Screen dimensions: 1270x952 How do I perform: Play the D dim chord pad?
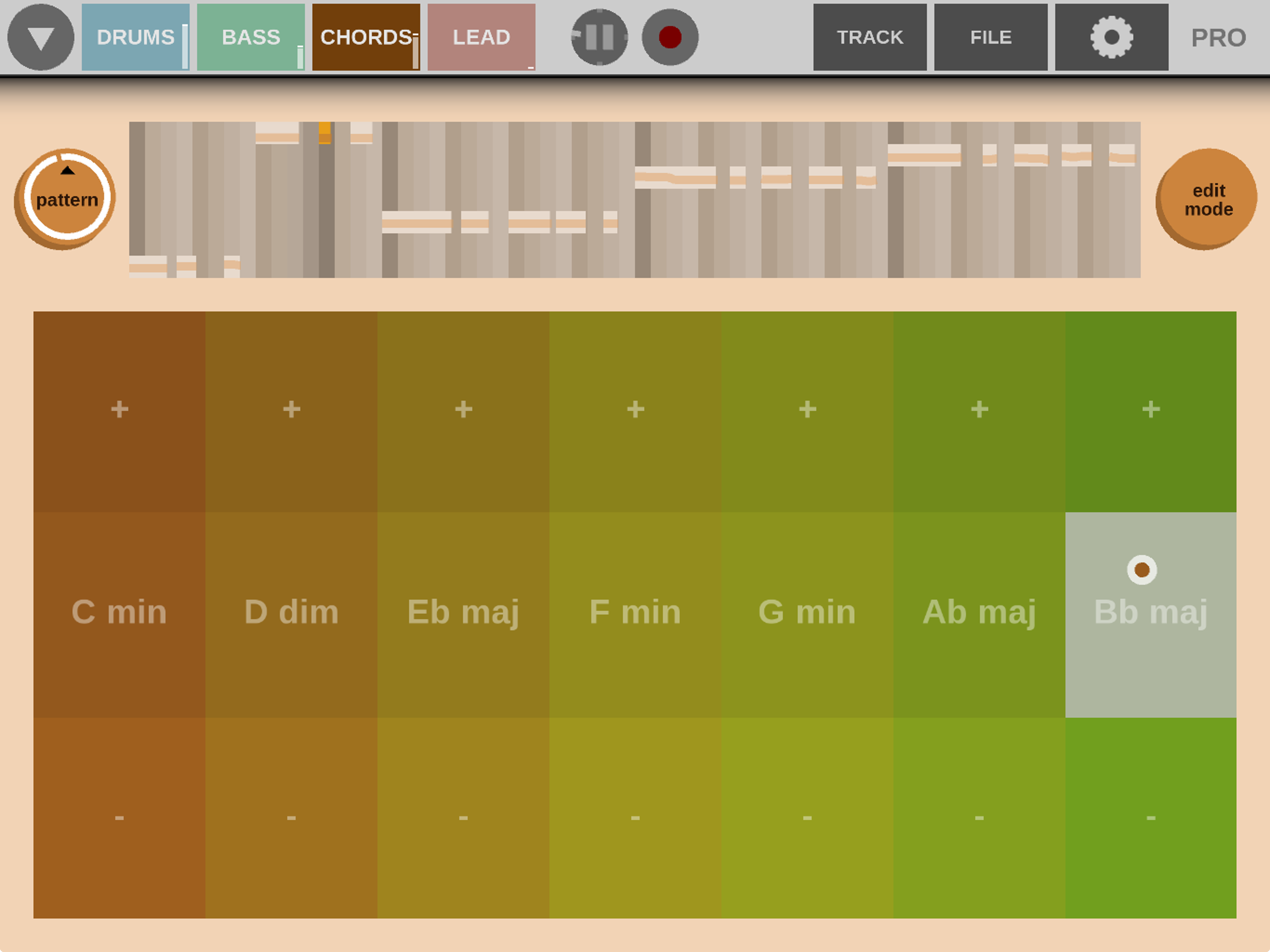click(x=291, y=615)
